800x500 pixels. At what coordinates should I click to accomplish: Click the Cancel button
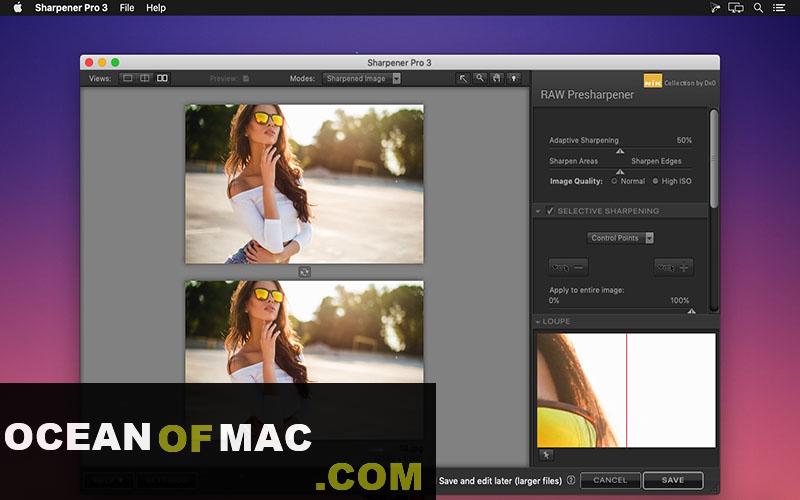(x=610, y=480)
